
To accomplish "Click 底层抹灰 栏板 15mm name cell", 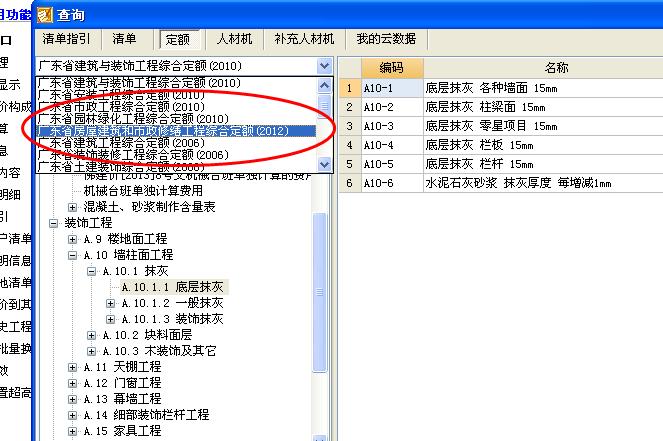I will click(543, 145).
